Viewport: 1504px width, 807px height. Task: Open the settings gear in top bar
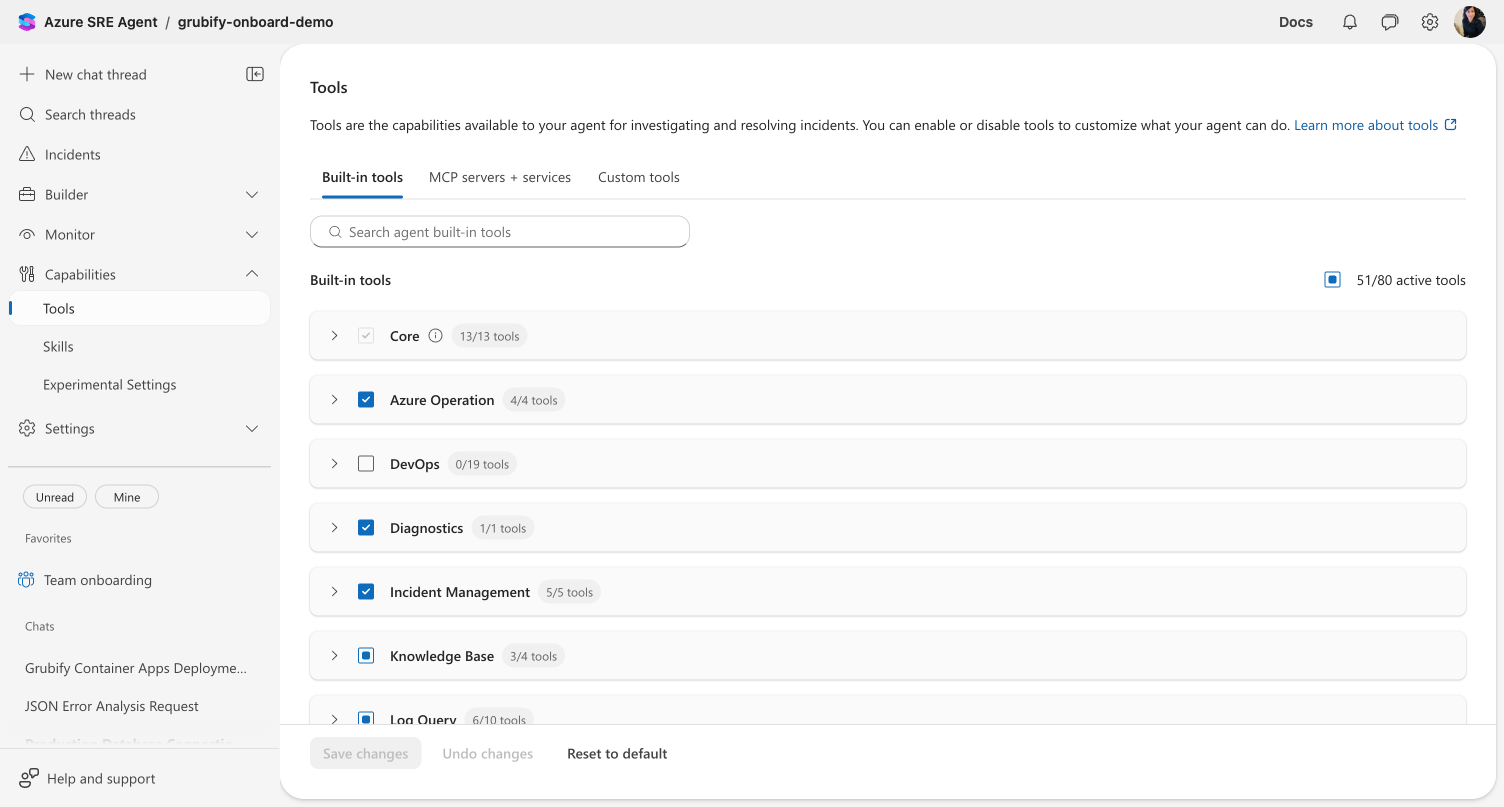(x=1430, y=22)
